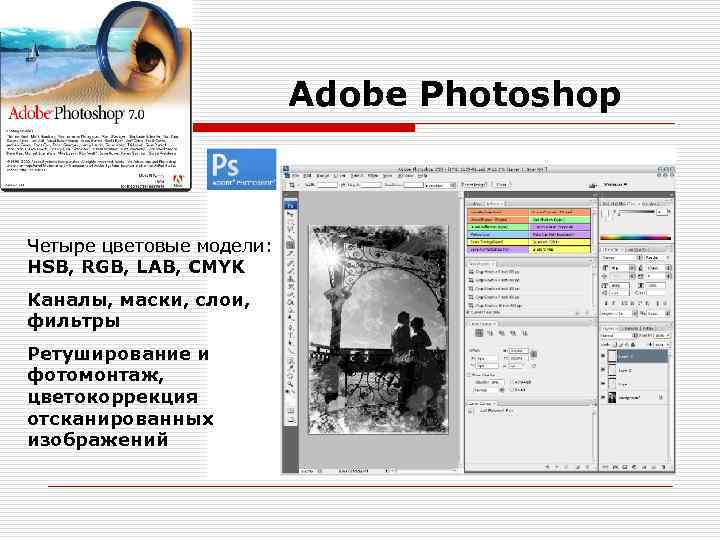This screenshot has width=720, height=540.
Task: Click the Create new group folder icon
Action: pos(644,467)
